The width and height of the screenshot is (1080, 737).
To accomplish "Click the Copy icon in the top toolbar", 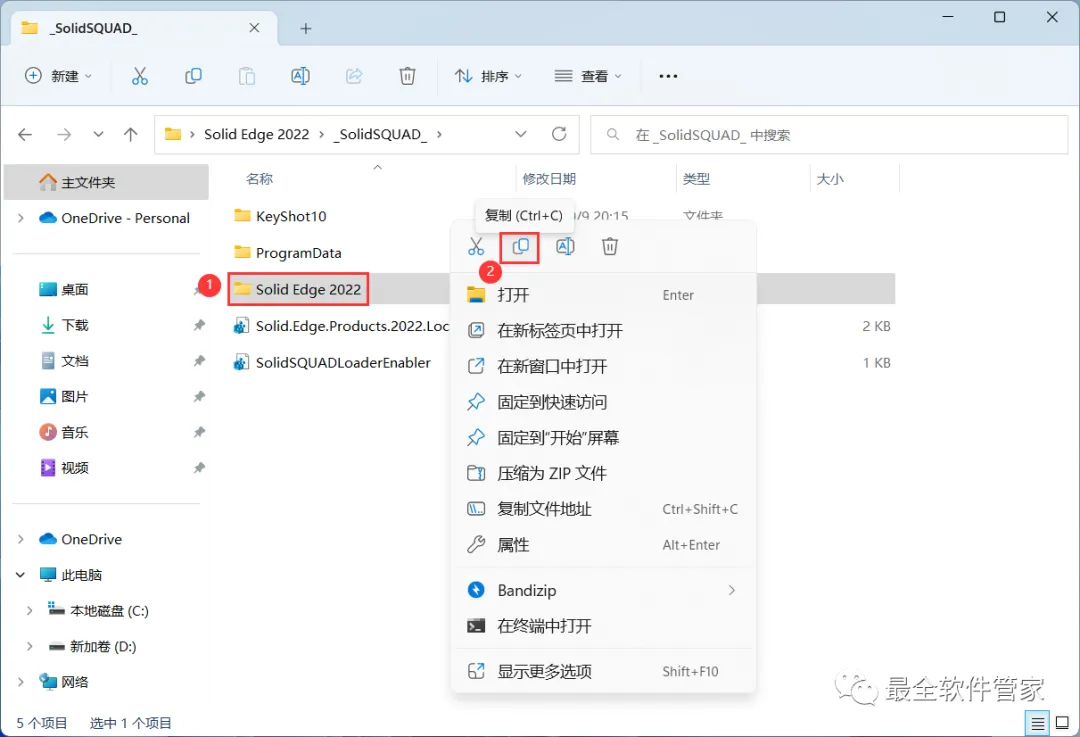I will coord(194,76).
